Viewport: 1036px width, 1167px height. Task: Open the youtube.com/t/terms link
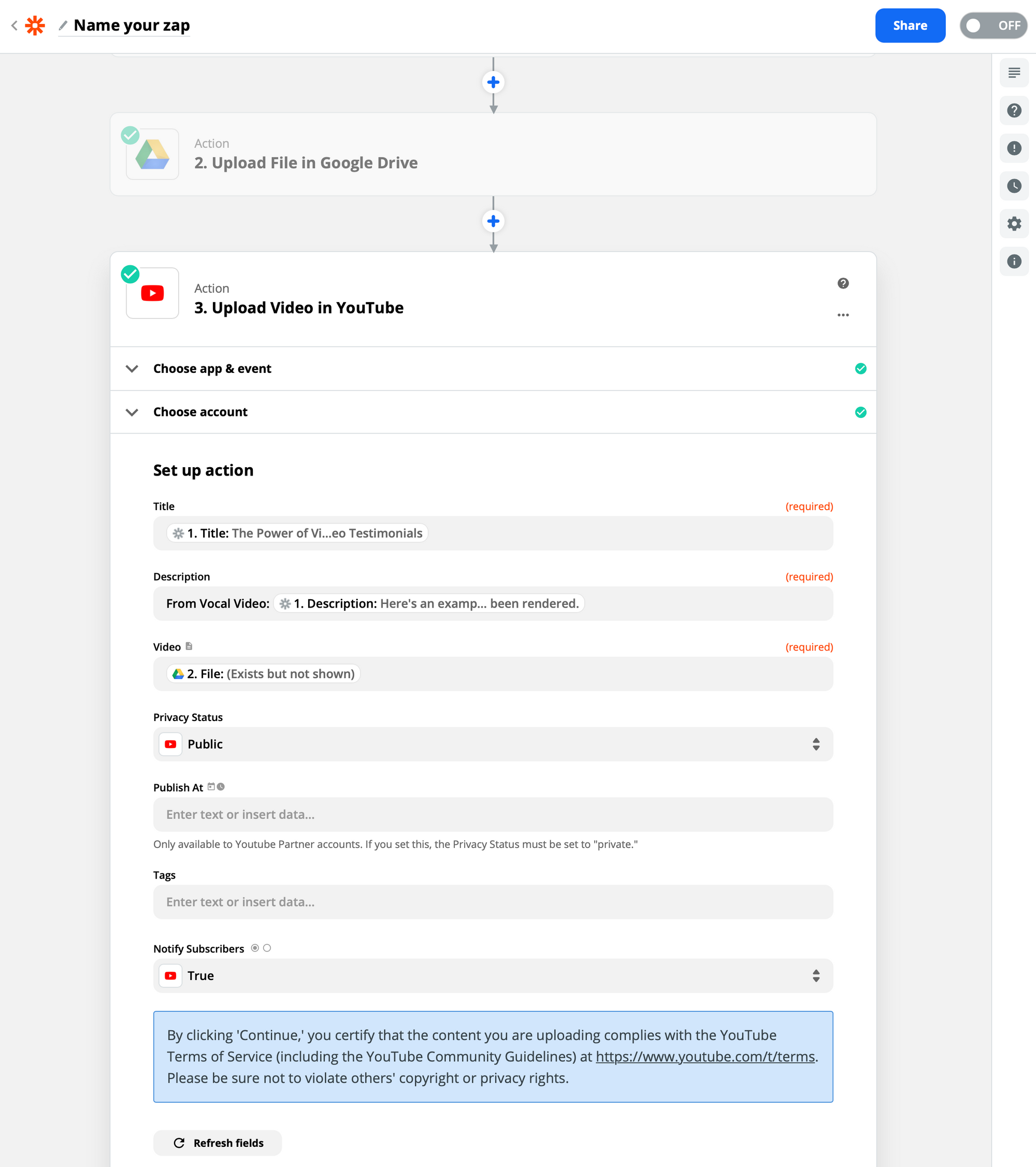[705, 1057]
